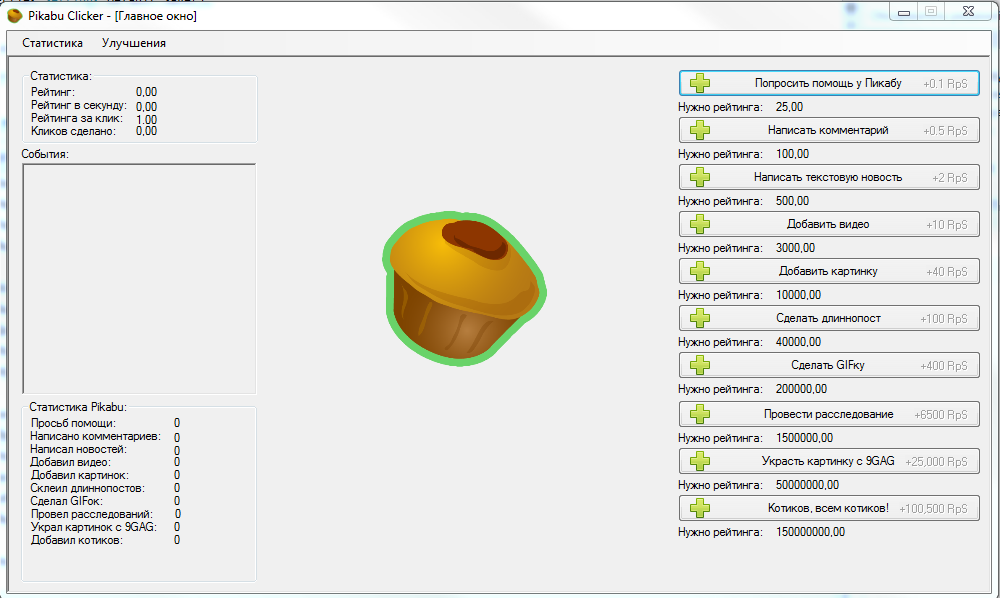The width and height of the screenshot is (1000, 598).
Task: Minimize the Pikabu Clicker window
Action: pos(905,12)
